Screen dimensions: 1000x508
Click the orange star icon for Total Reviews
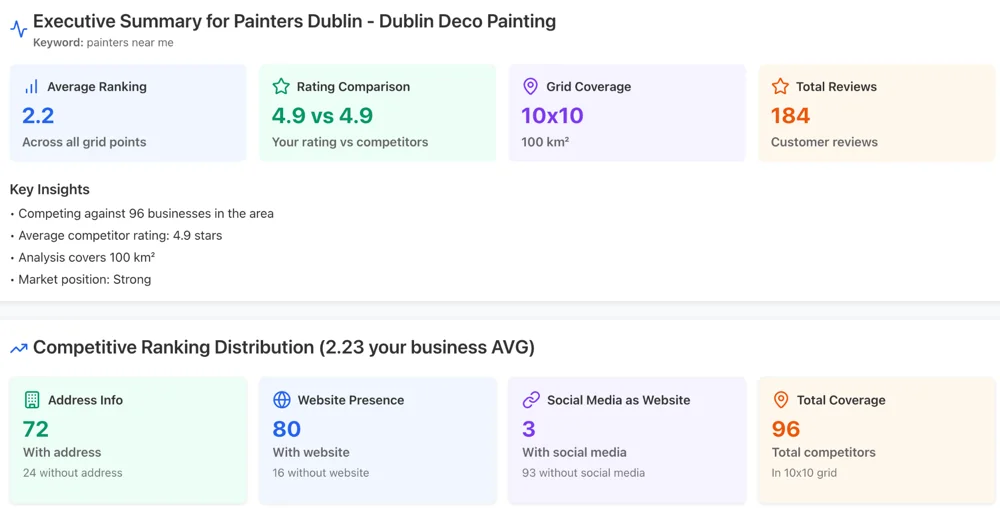[x=780, y=87]
